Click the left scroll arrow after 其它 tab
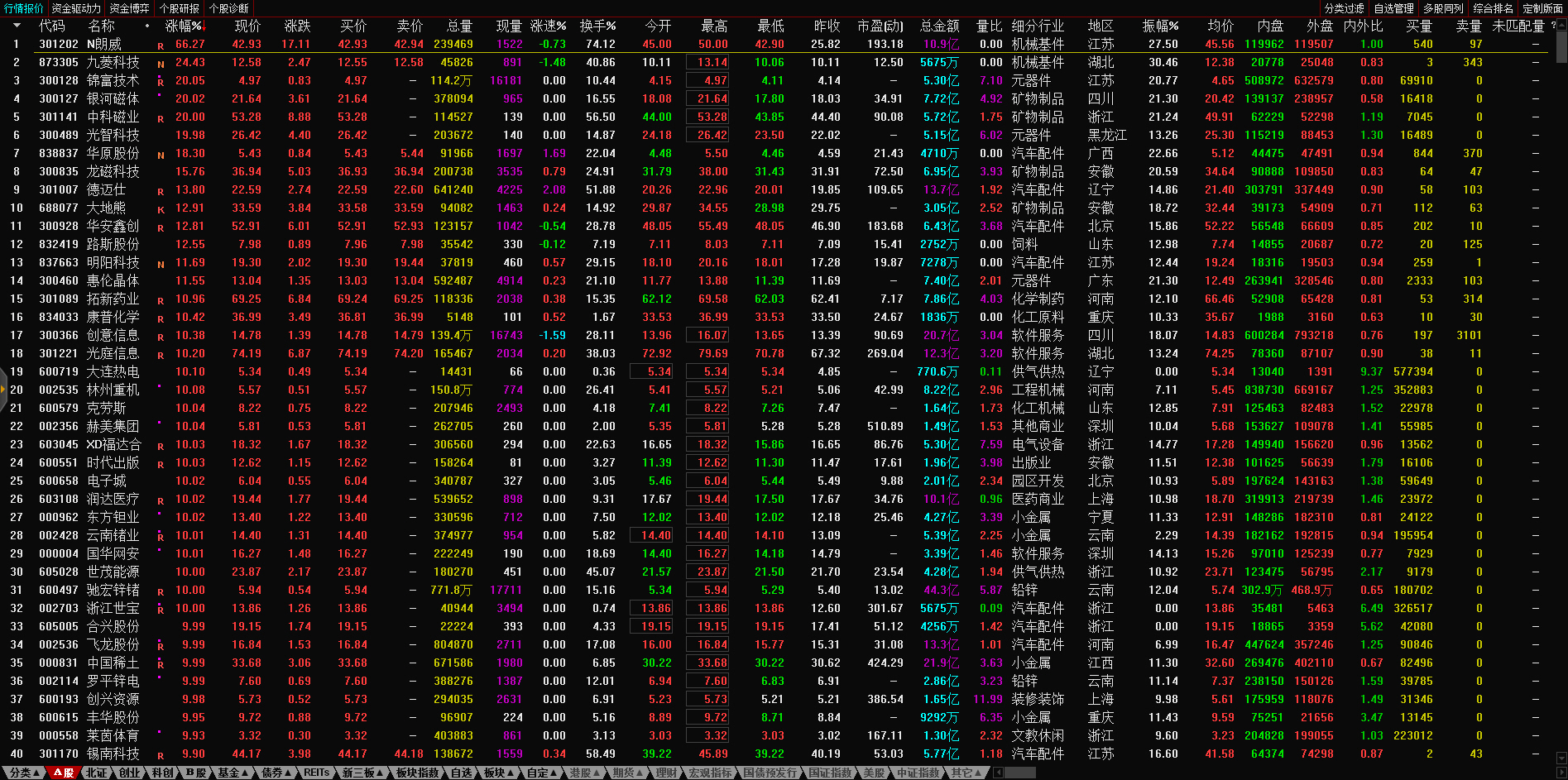Screen dimensions: 1568x780 (999, 773)
